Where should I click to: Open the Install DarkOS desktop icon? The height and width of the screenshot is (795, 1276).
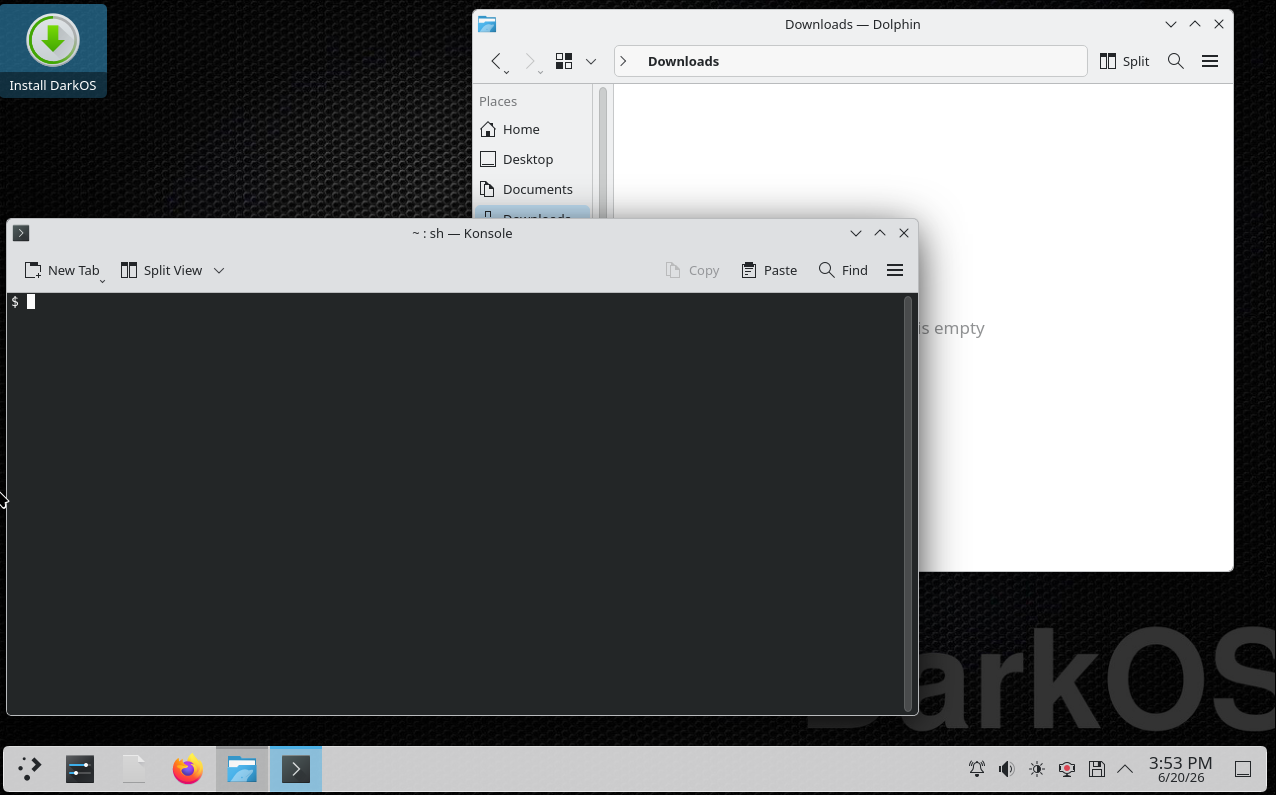click(53, 50)
